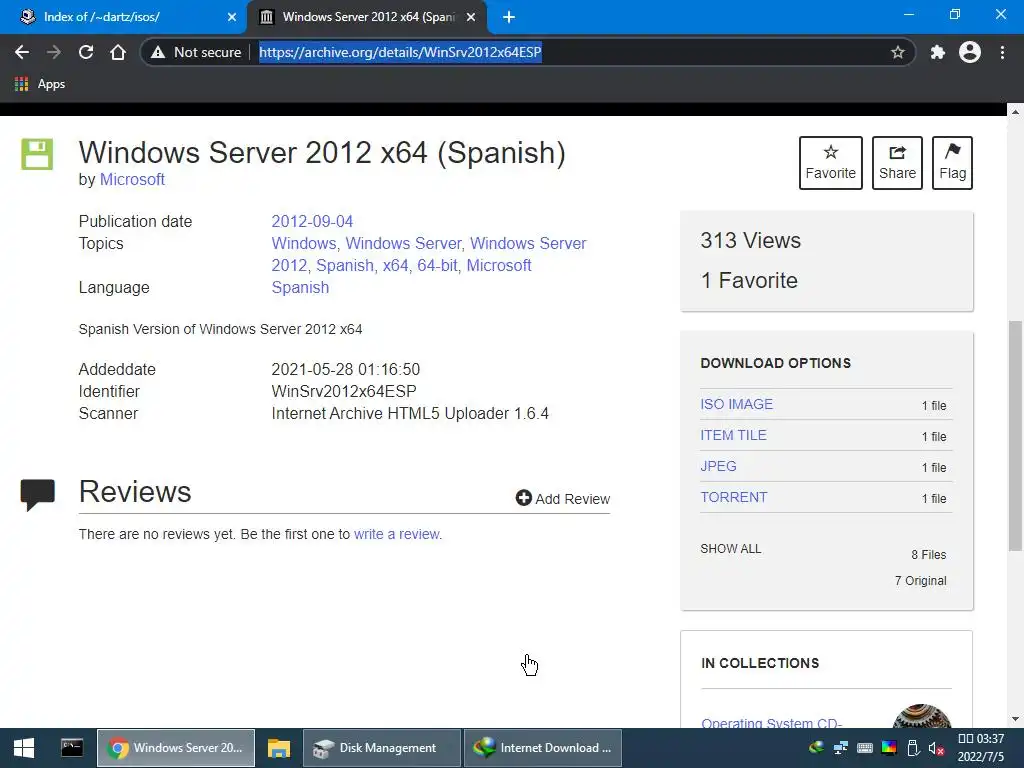Open the Windows Start menu
The width and height of the screenshot is (1024, 768).
click(x=24, y=748)
